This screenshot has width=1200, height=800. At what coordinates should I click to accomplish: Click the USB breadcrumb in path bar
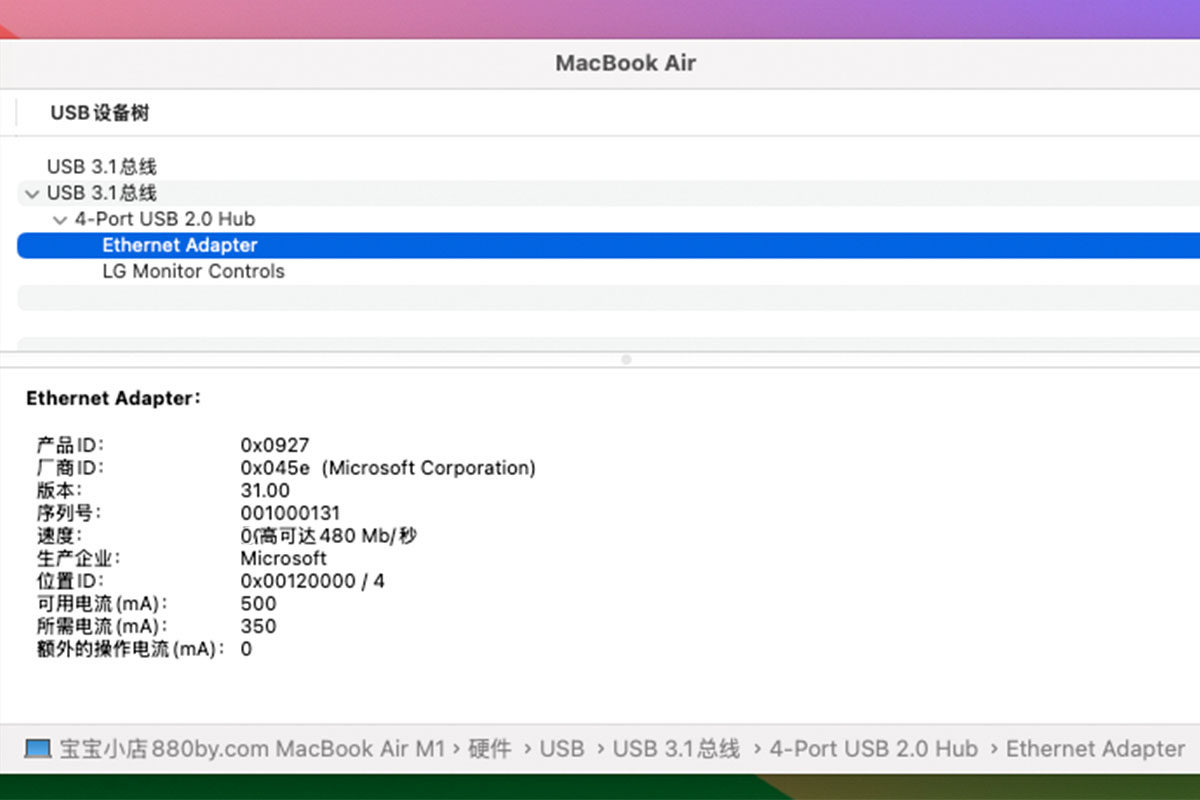(562, 749)
